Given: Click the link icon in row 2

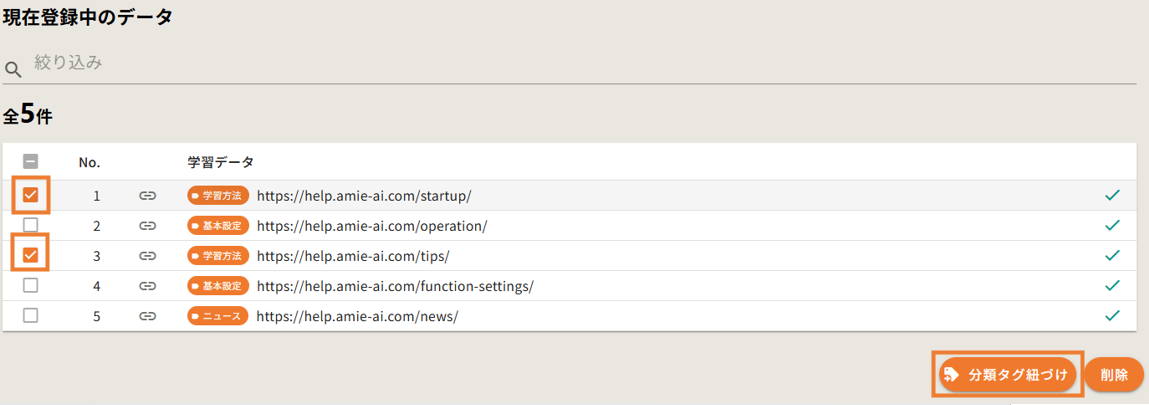Looking at the screenshot, I should (148, 226).
